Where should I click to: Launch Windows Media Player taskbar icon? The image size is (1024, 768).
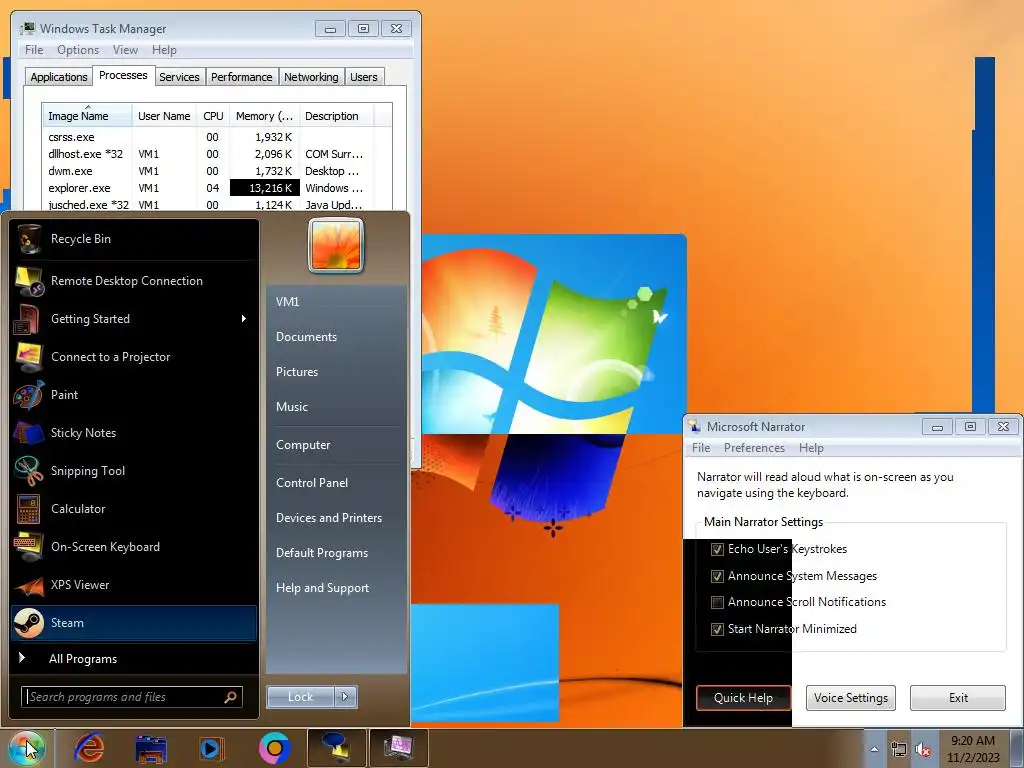[212, 748]
